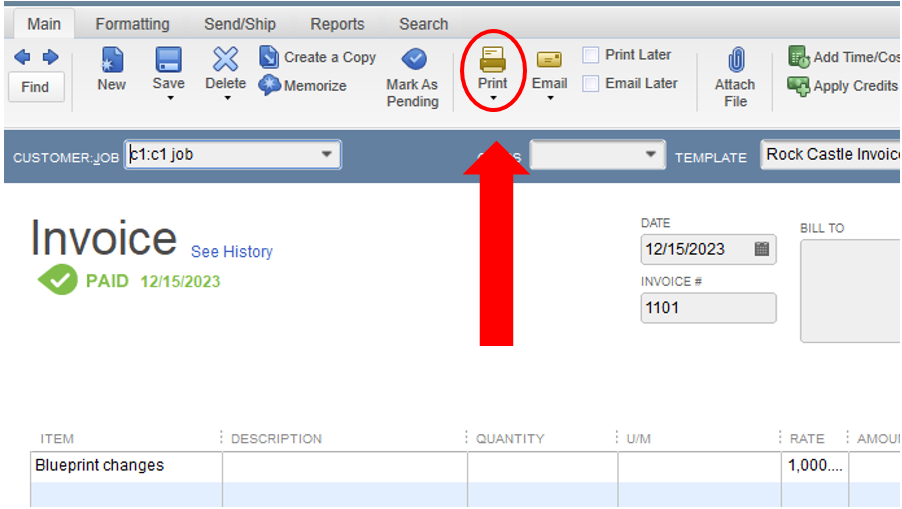Click the Invoice # field
Screen dimensions: 902x509
tap(708, 308)
